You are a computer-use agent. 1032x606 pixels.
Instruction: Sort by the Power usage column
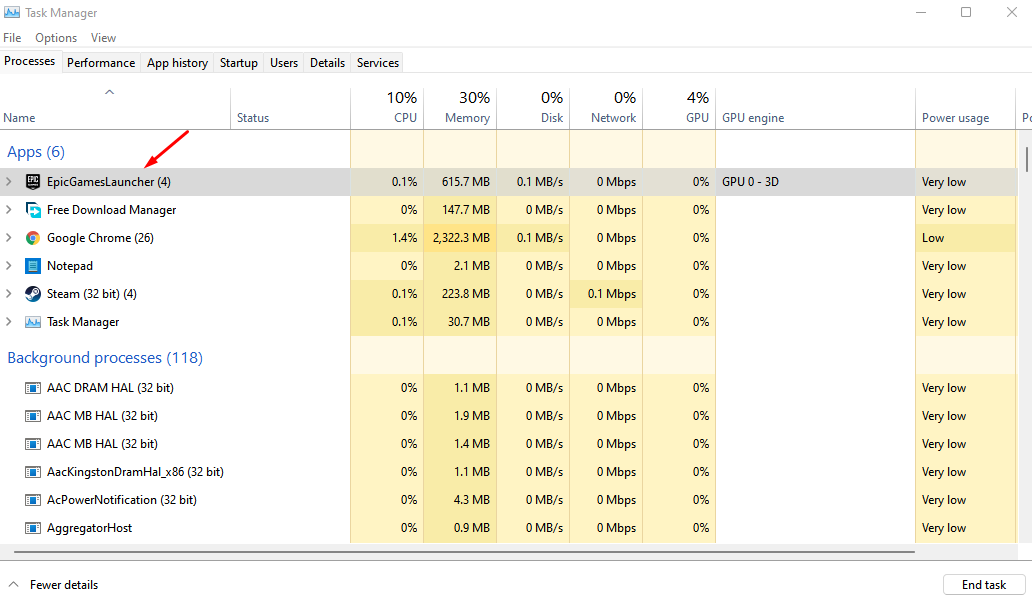[966, 109]
